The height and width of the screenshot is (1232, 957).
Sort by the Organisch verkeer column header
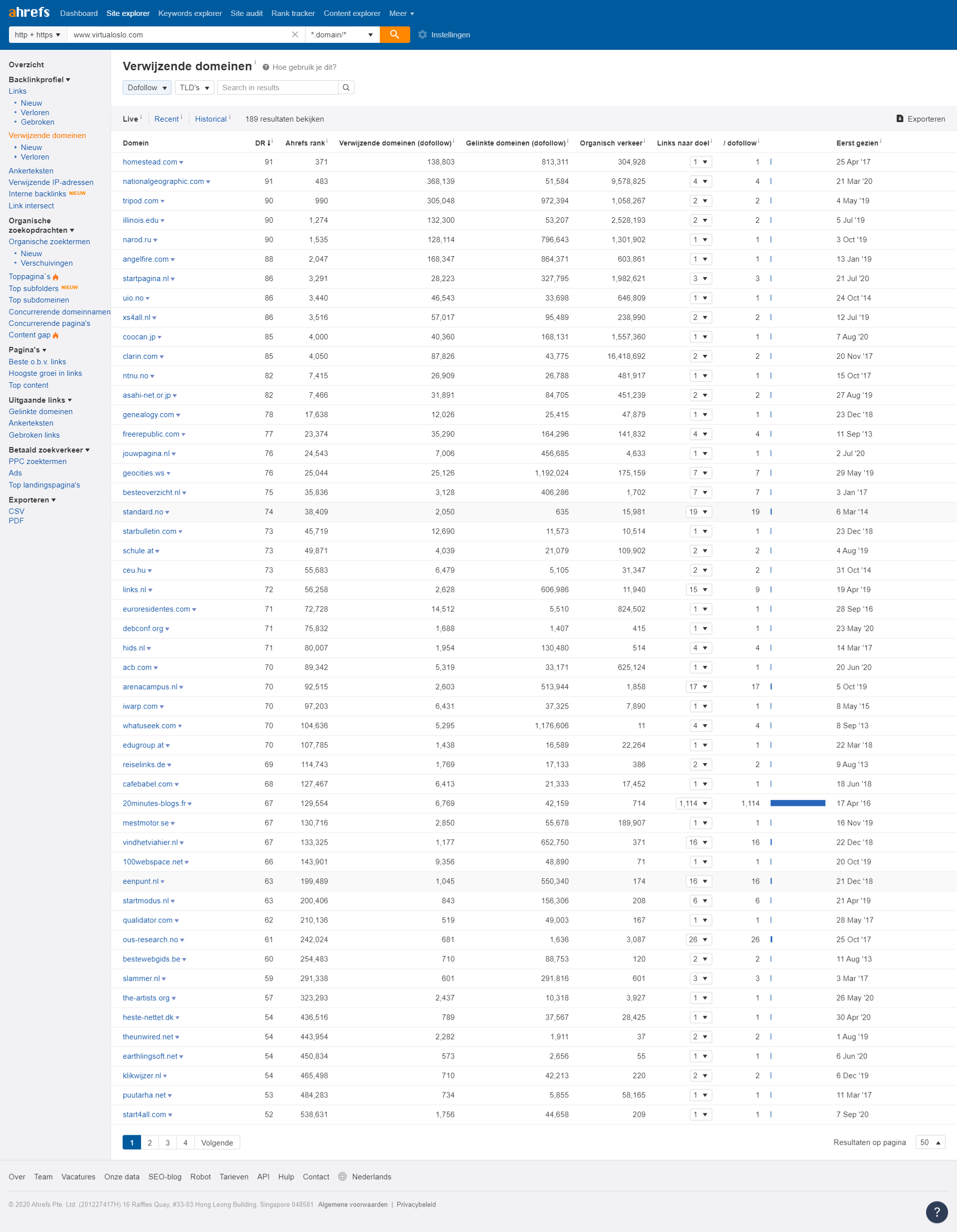click(611, 143)
